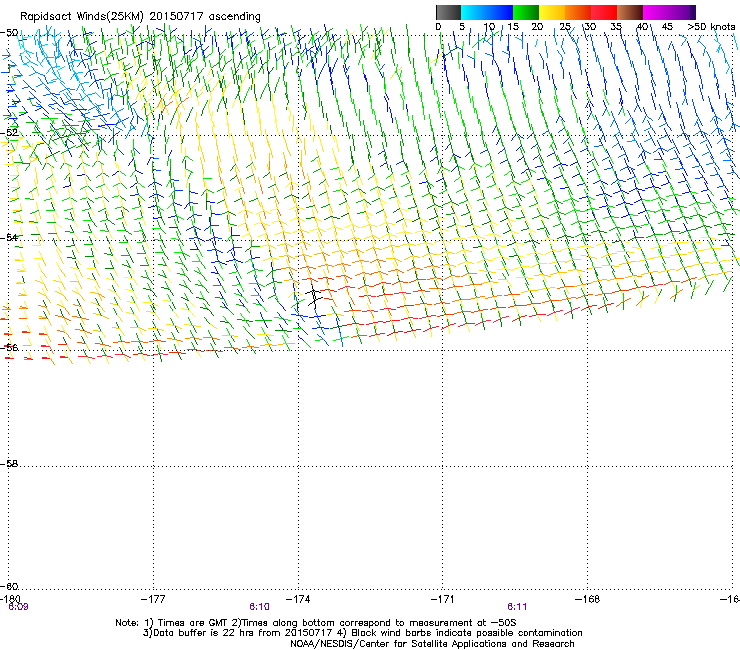Screen dimensions: 740x650
Task: Click the '25' label under the color bar
Action: point(565,26)
